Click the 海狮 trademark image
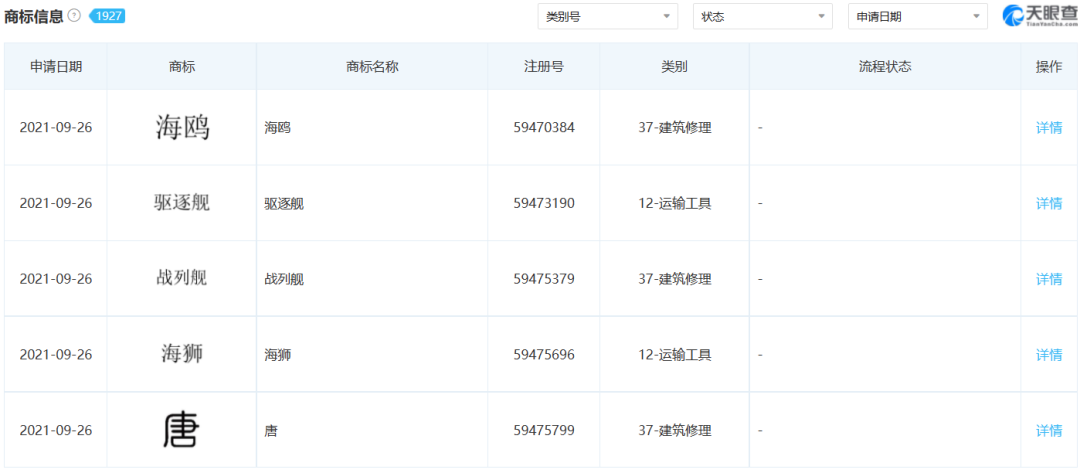This screenshot has width=1080, height=473. tap(182, 354)
